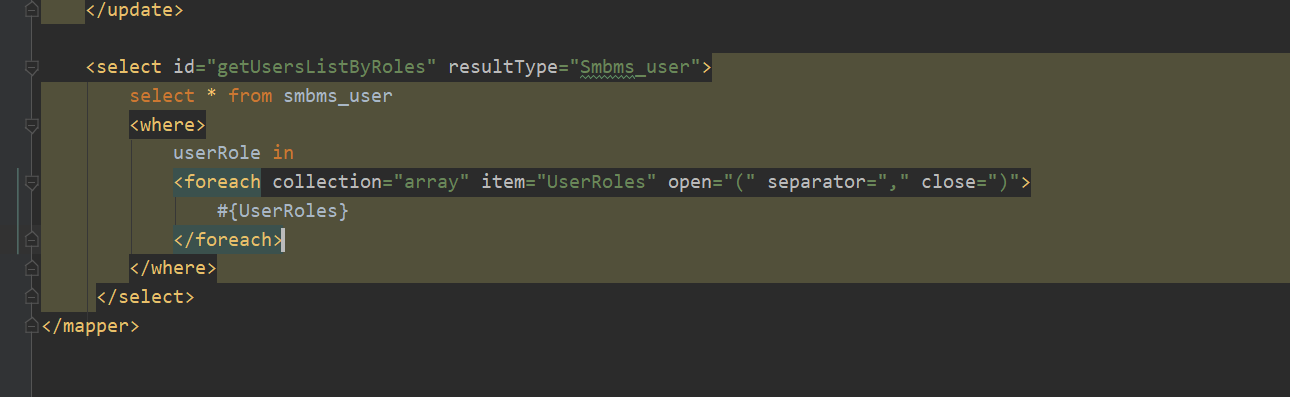Collapse the where tag fold marker
1290x397 pixels.
(x=31, y=126)
